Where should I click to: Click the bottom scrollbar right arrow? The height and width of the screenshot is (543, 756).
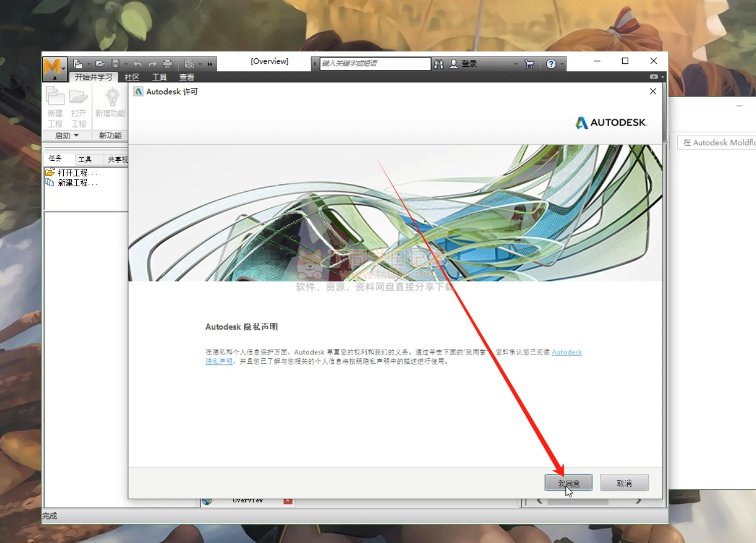638,502
